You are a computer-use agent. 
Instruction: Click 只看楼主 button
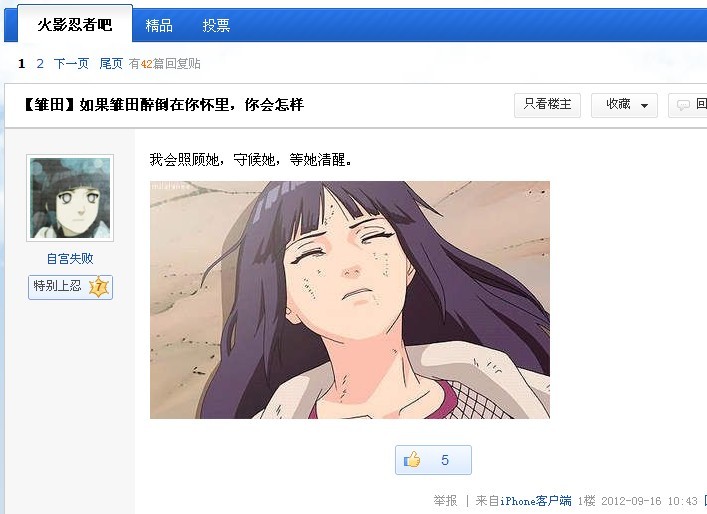click(x=547, y=105)
